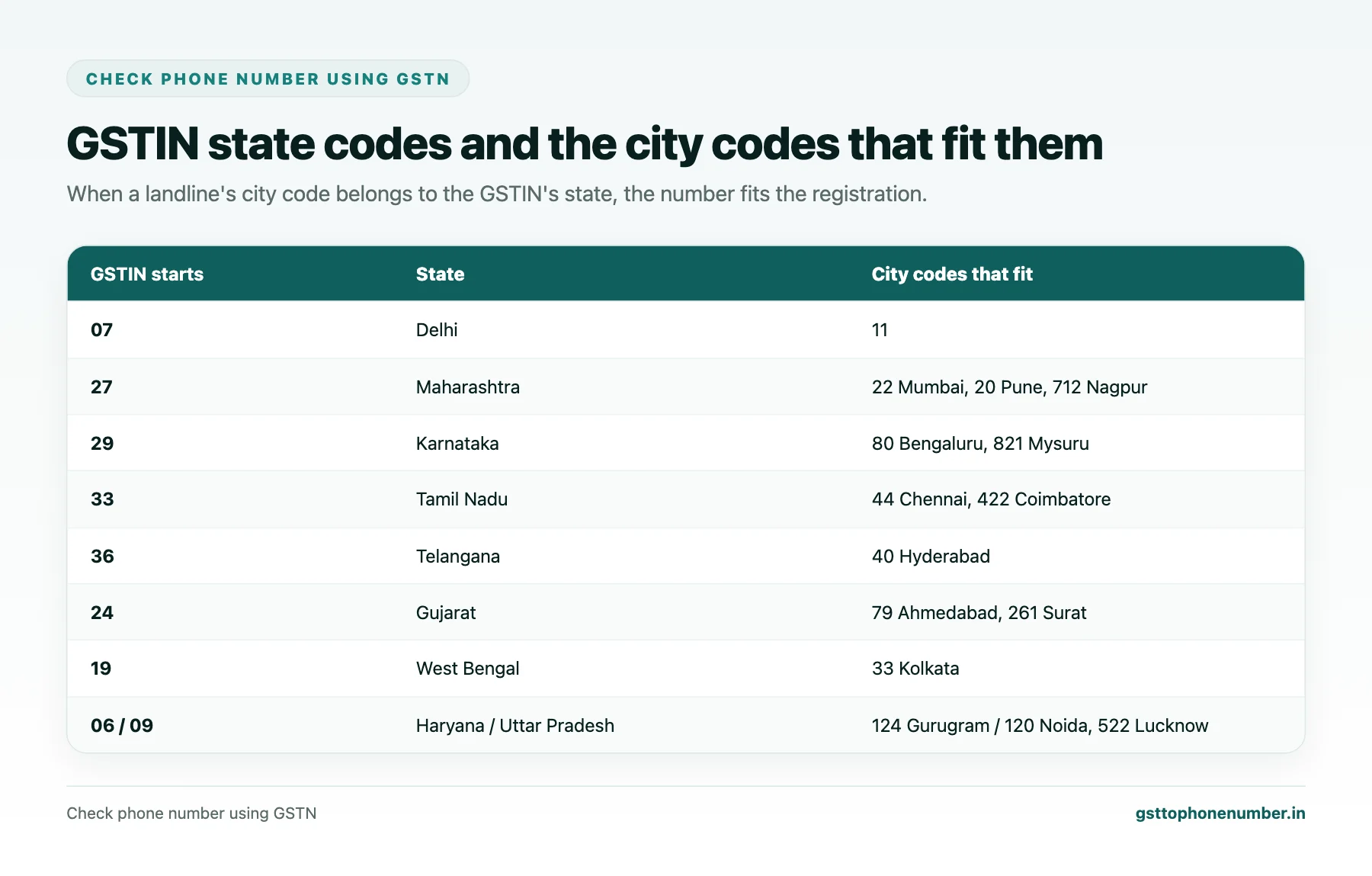1372x876 pixels.
Task: Click the 'CHECK PHONE NUMBER USING GSTN' badge
Action: [268, 79]
